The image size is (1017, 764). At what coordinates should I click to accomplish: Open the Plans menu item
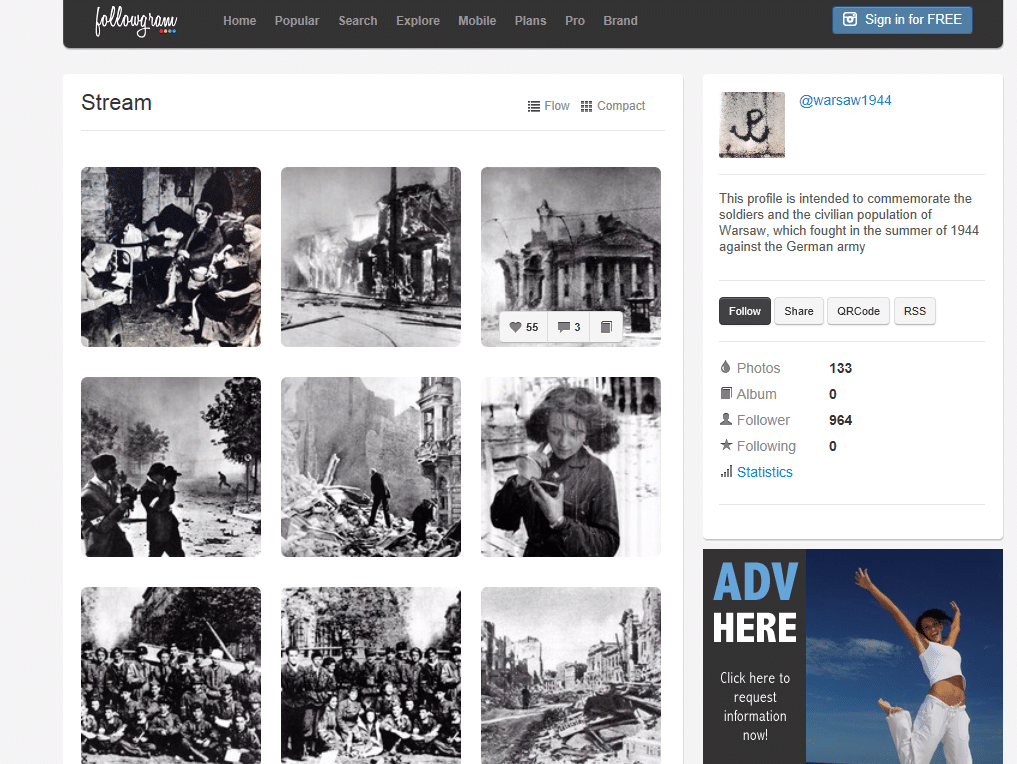pos(530,21)
